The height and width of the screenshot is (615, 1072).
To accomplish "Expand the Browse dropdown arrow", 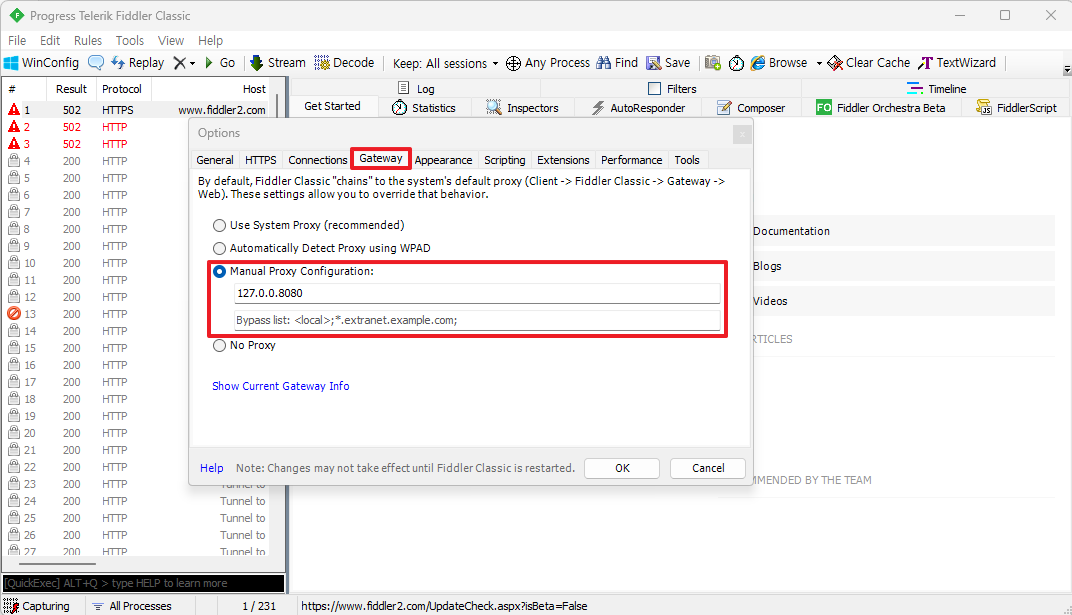I will [x=819, y=64].
